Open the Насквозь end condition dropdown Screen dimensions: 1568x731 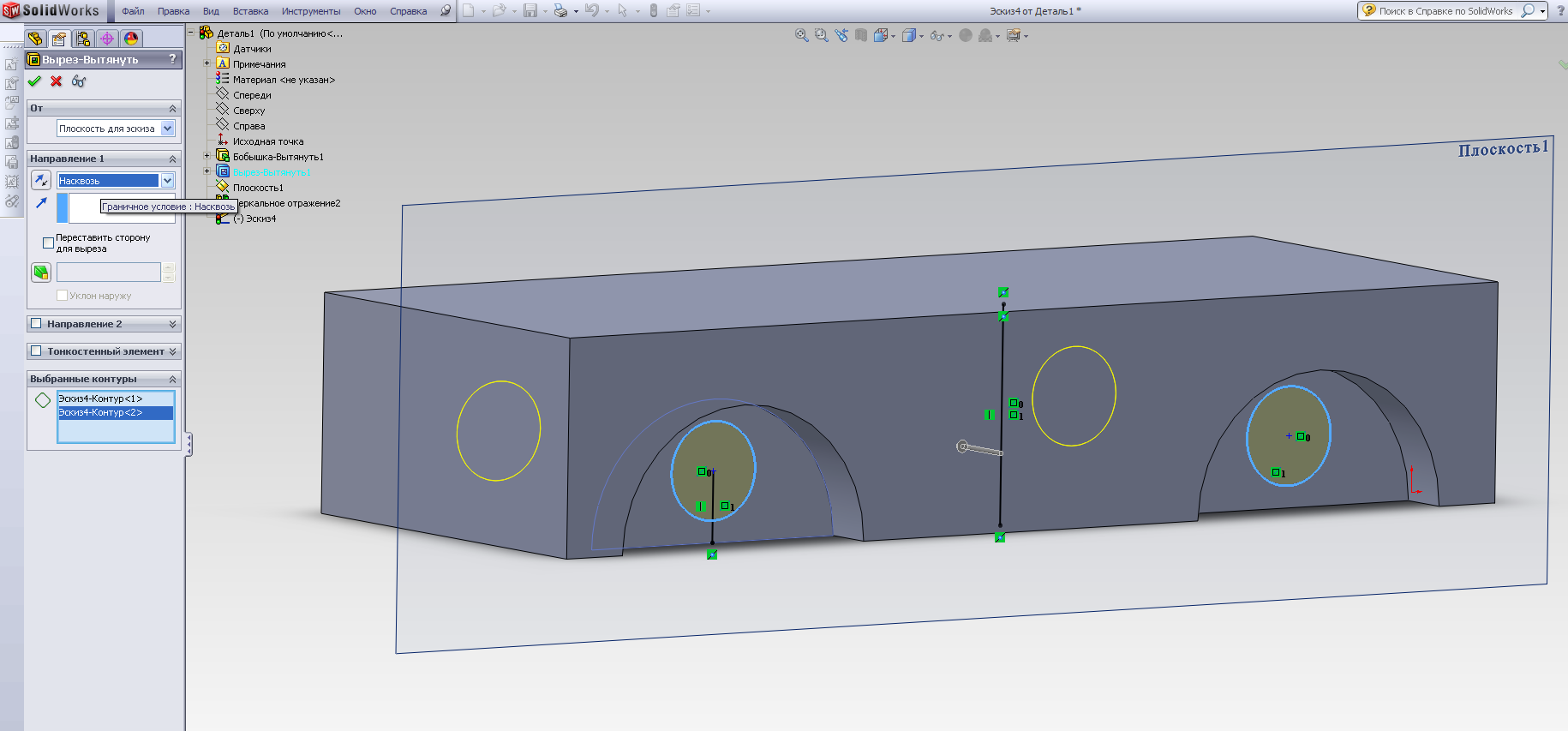[168, 181]
